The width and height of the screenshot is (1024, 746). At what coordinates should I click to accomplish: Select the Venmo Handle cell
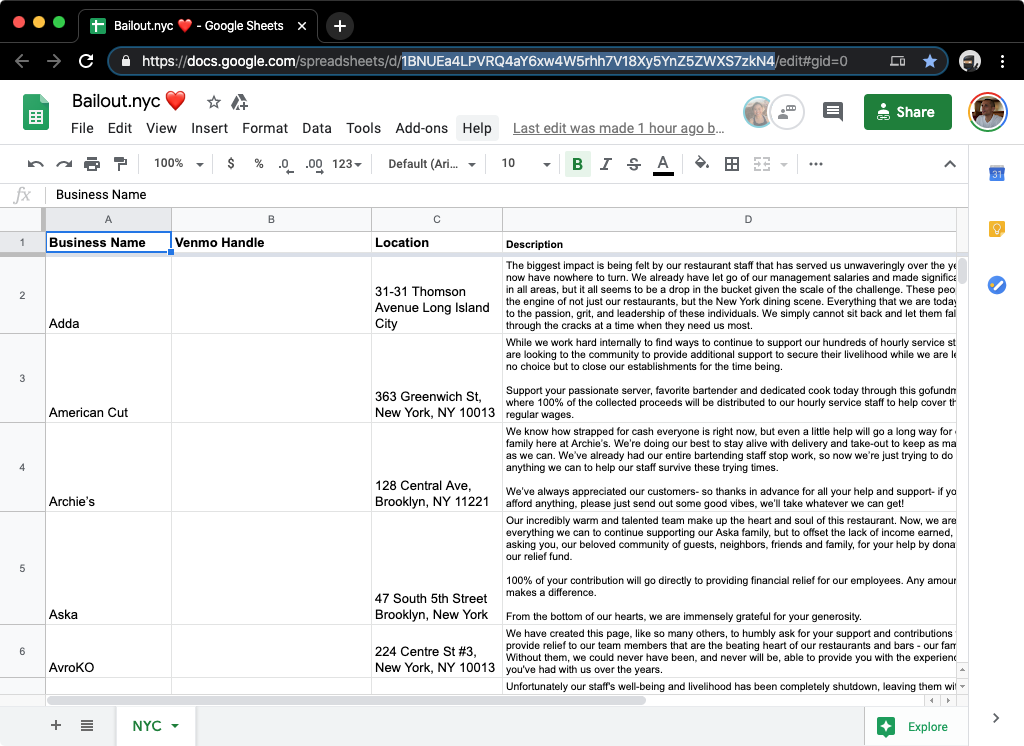click(271, 242)
